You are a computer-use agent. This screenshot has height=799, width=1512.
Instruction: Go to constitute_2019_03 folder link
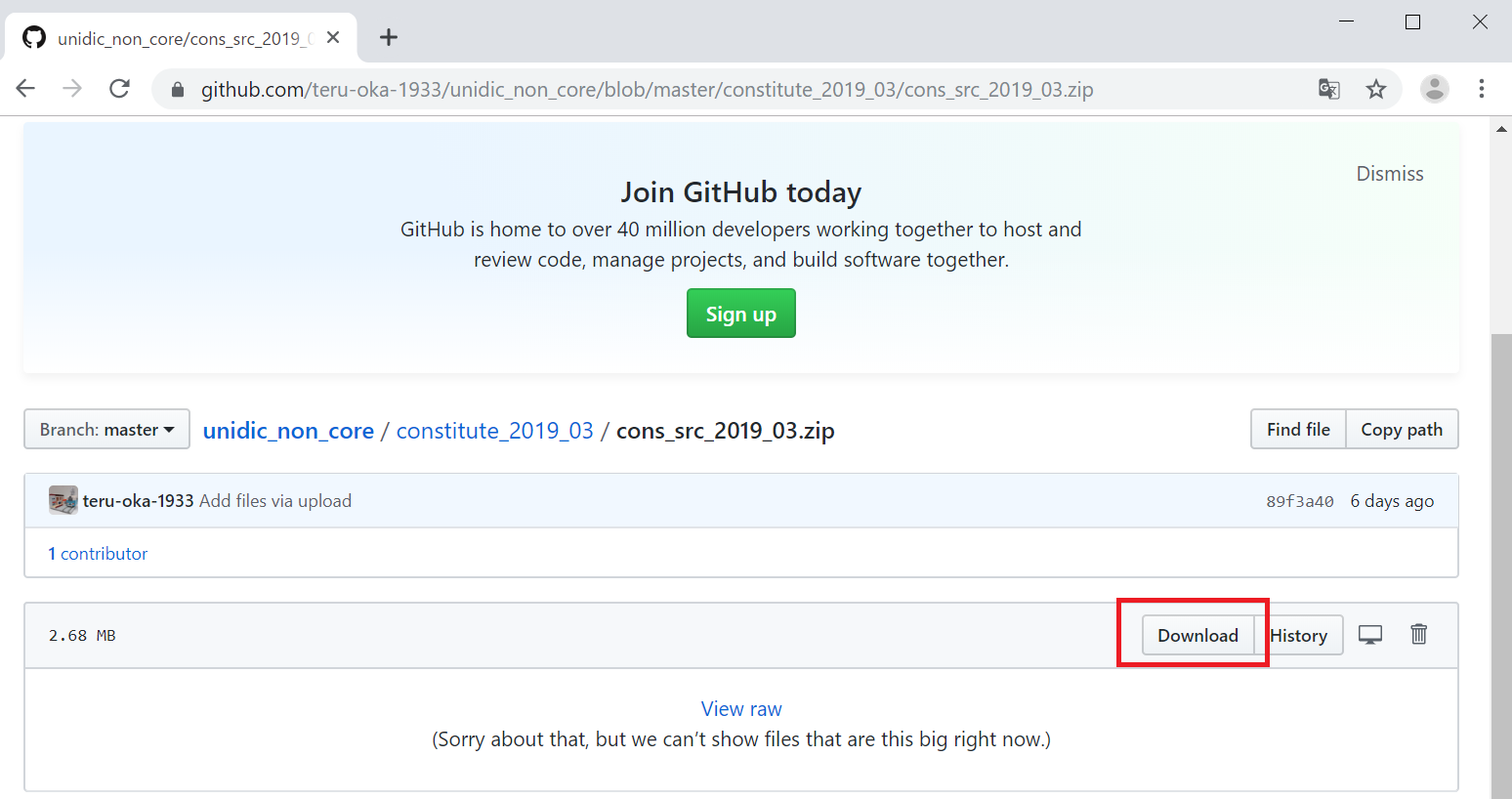tap(494, 431)
